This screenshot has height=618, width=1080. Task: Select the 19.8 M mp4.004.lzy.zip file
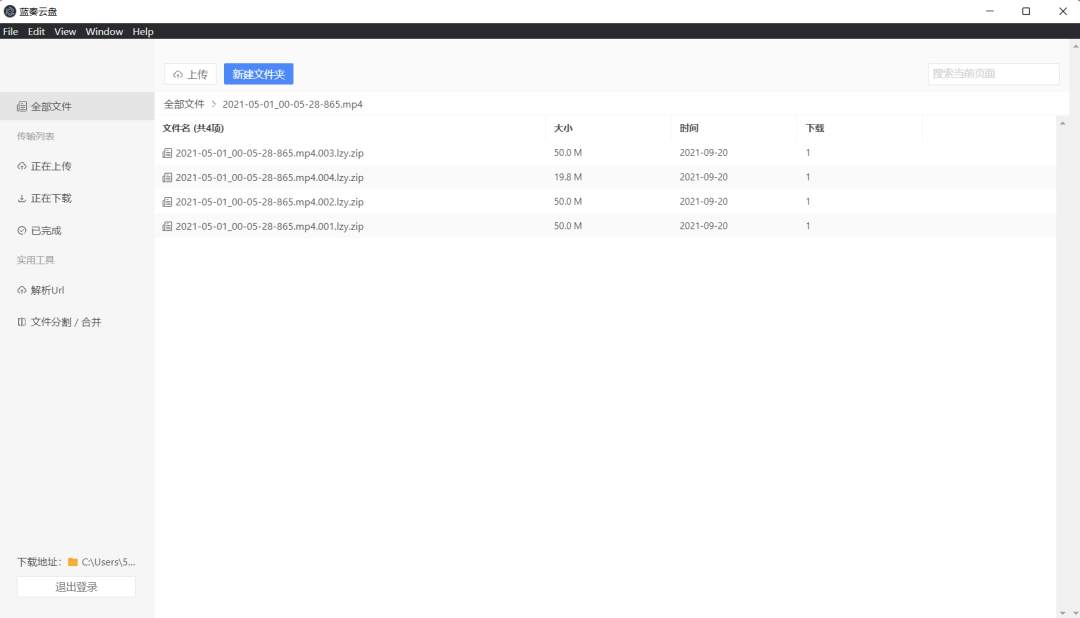[x=269, y=177]
